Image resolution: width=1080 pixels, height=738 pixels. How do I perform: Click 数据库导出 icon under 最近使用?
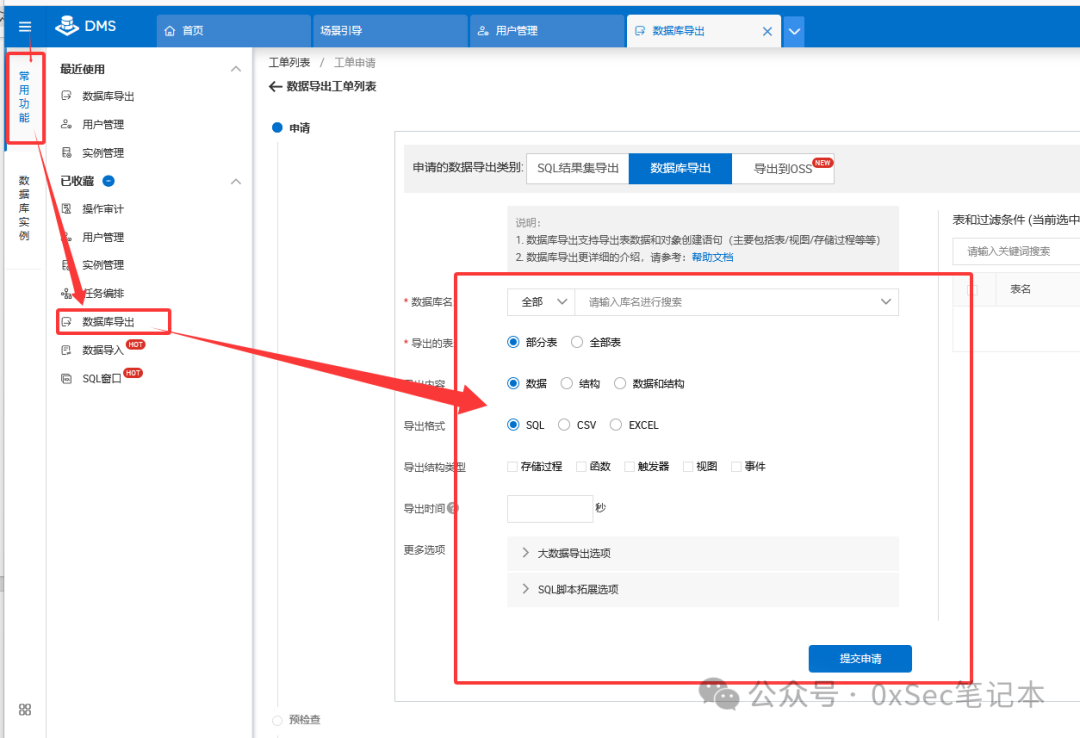coord(66,96)
